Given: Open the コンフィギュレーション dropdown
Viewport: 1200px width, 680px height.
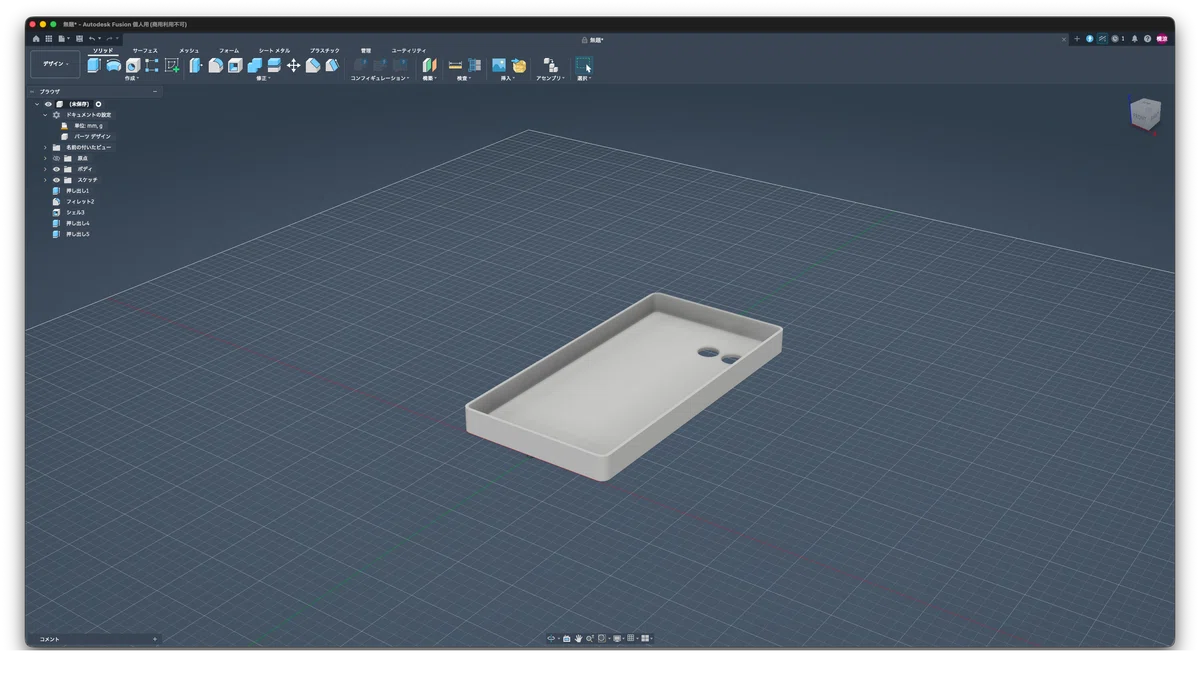Looking at the screenshot, I should (380, 78).
